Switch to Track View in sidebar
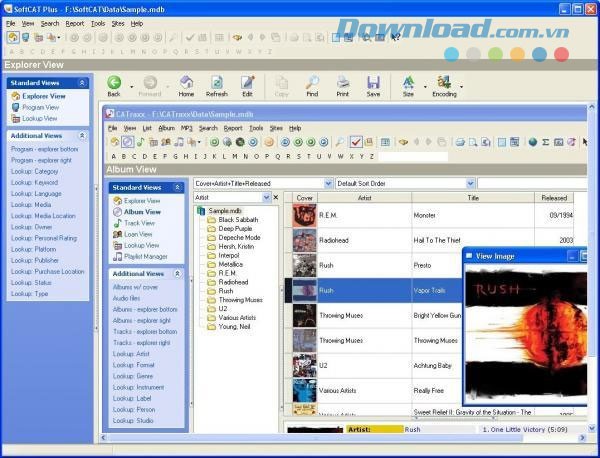The image size is (600, 458). coord(139,223)
